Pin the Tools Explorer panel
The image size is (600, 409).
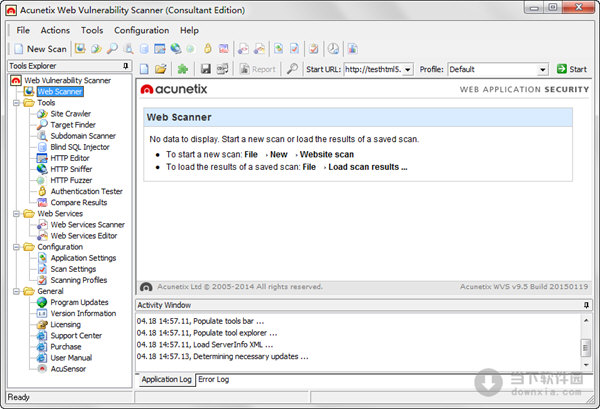[x=126, y=66]
